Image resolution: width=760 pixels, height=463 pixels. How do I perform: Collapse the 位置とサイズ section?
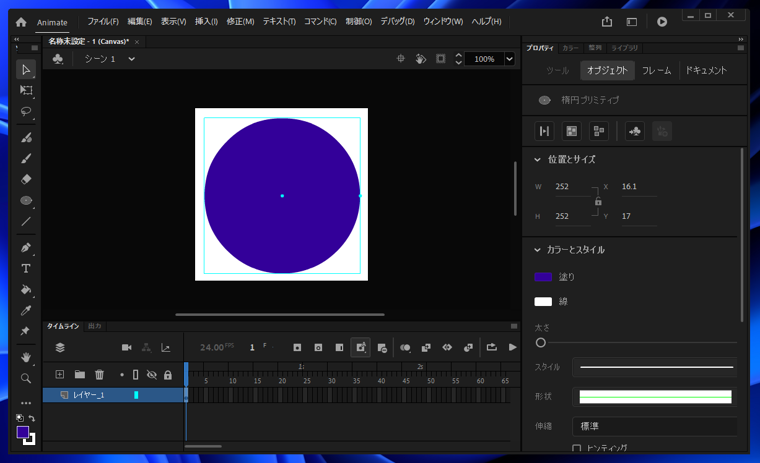537,160
